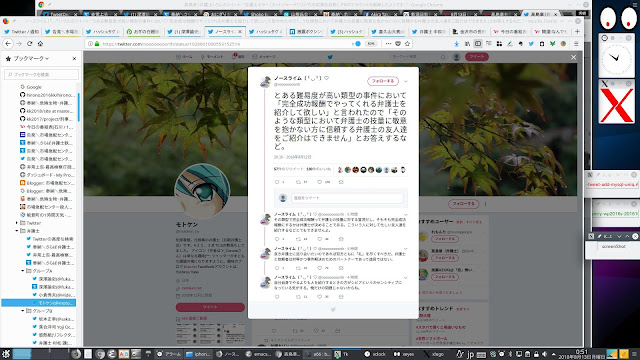The image size is (640, 360).
Task: Switch to the おずの自廃 tab
Action: 143,31
